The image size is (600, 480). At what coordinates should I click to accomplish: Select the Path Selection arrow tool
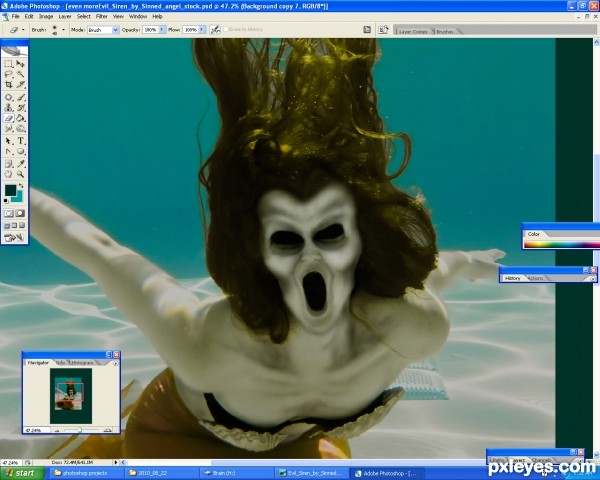(x=8, y=141)
